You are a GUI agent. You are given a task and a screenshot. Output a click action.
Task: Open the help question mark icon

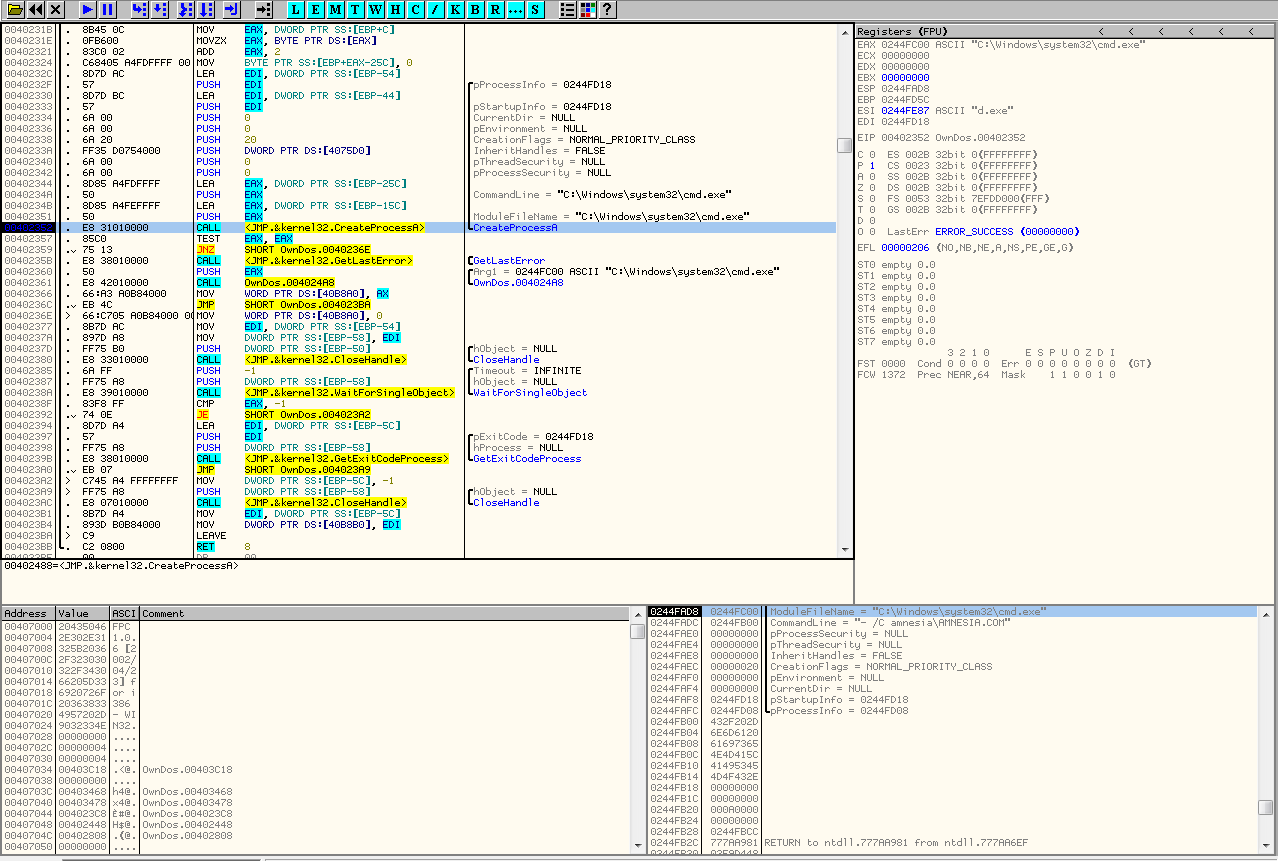point(607,10)
